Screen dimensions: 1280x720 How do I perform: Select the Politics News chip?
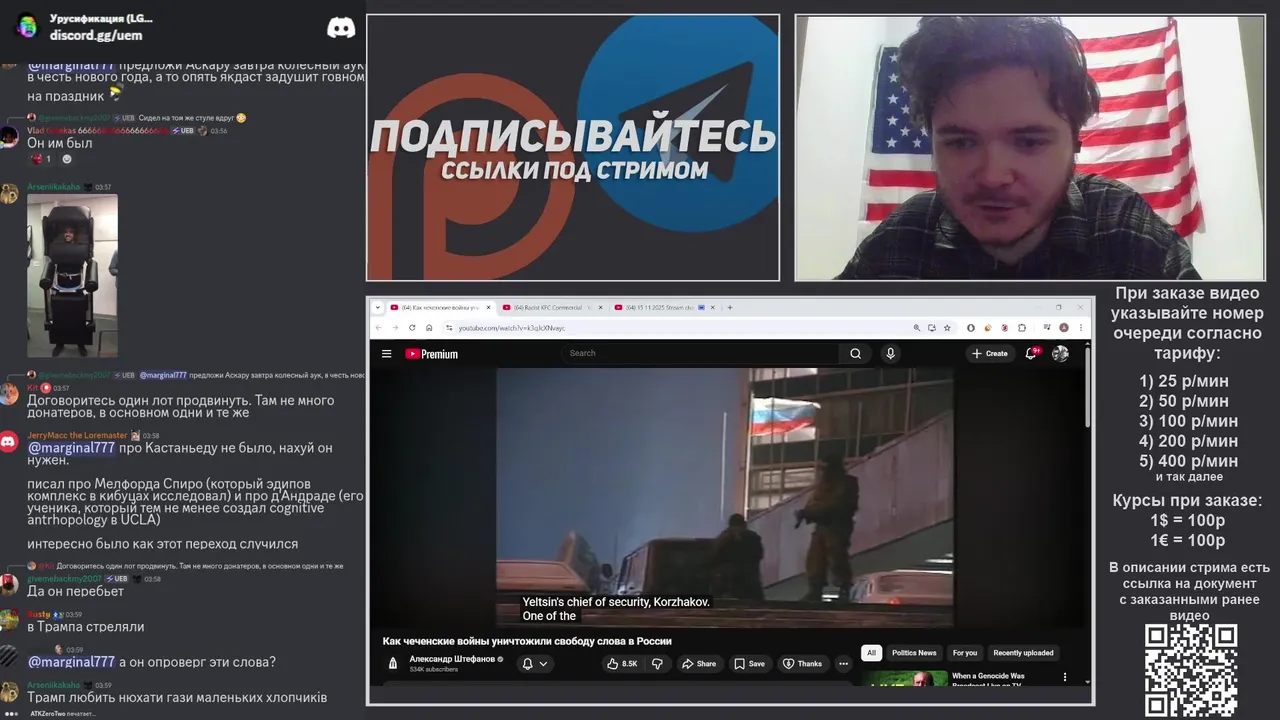pos(914,653)
